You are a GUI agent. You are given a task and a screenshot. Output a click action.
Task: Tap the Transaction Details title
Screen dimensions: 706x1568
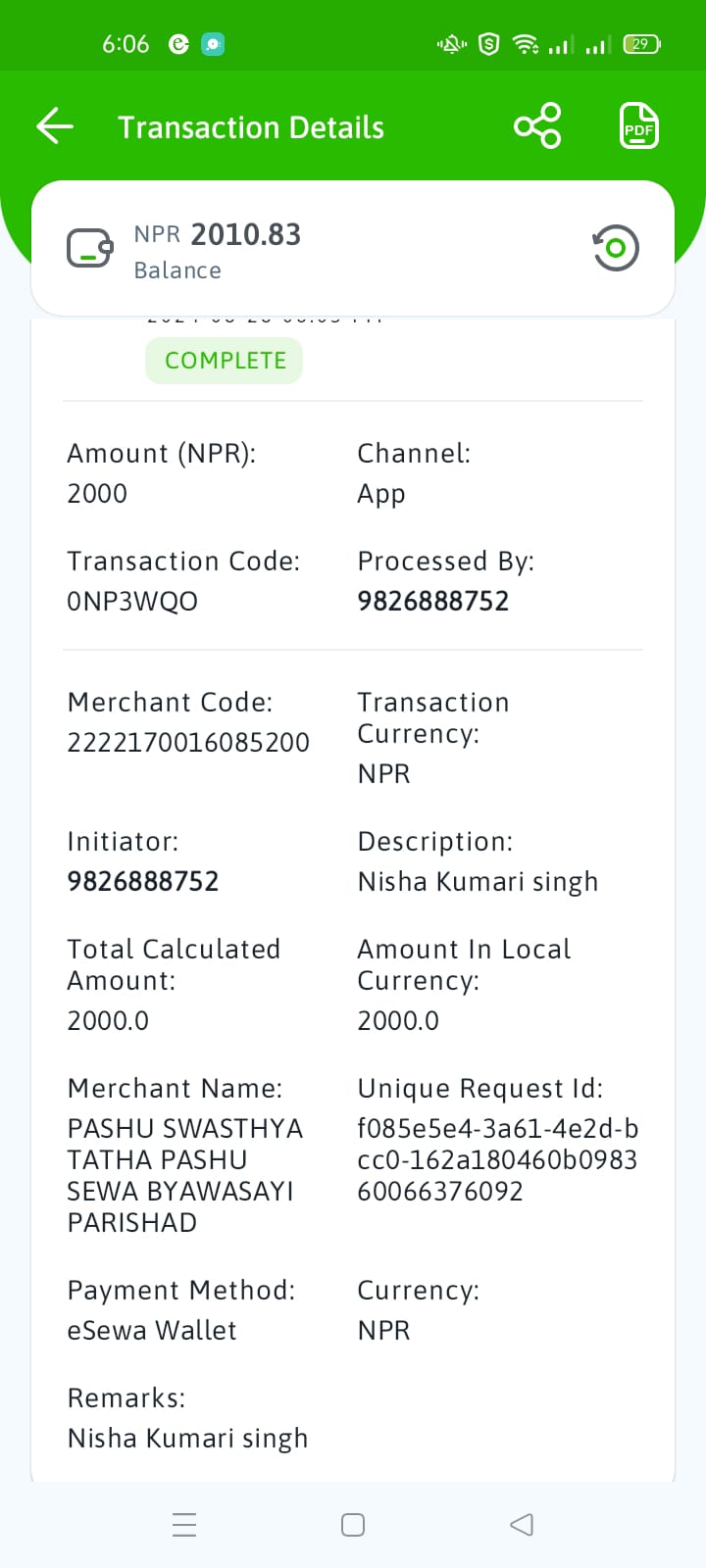[251, 127]
